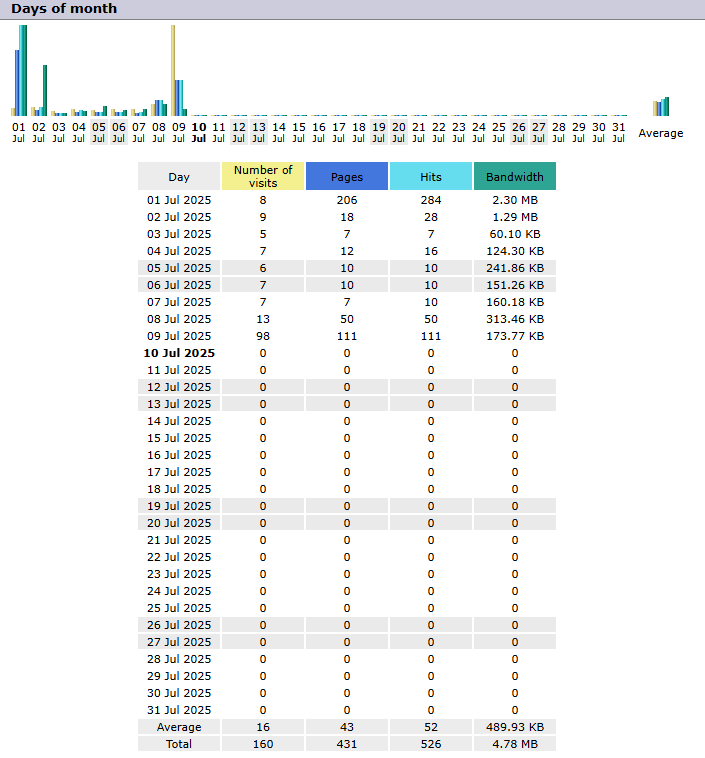
Task: Click the Day column header
Action: 179,176
